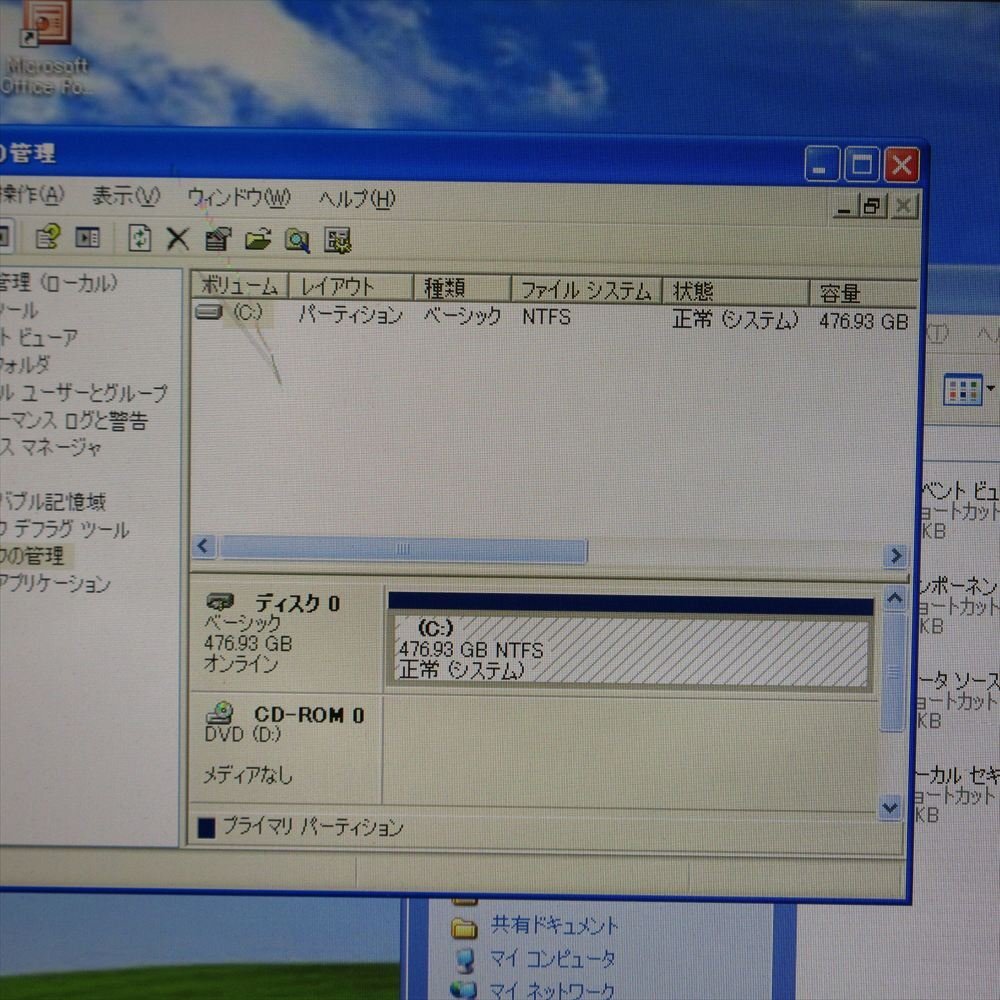Restore the inner MMC child window
The height and width of the screenshot is (1000, 1000).
point(872,206)
